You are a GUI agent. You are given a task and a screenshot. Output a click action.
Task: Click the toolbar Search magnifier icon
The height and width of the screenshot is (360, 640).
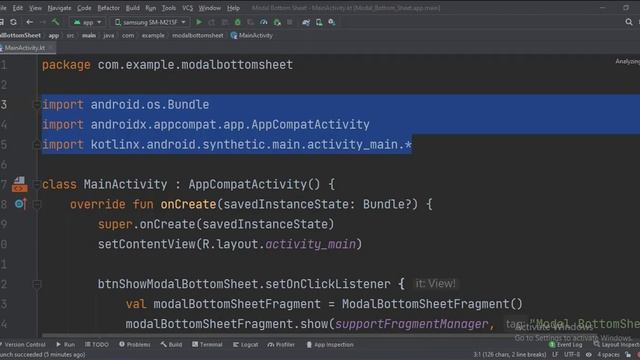[x=629, y=22]
